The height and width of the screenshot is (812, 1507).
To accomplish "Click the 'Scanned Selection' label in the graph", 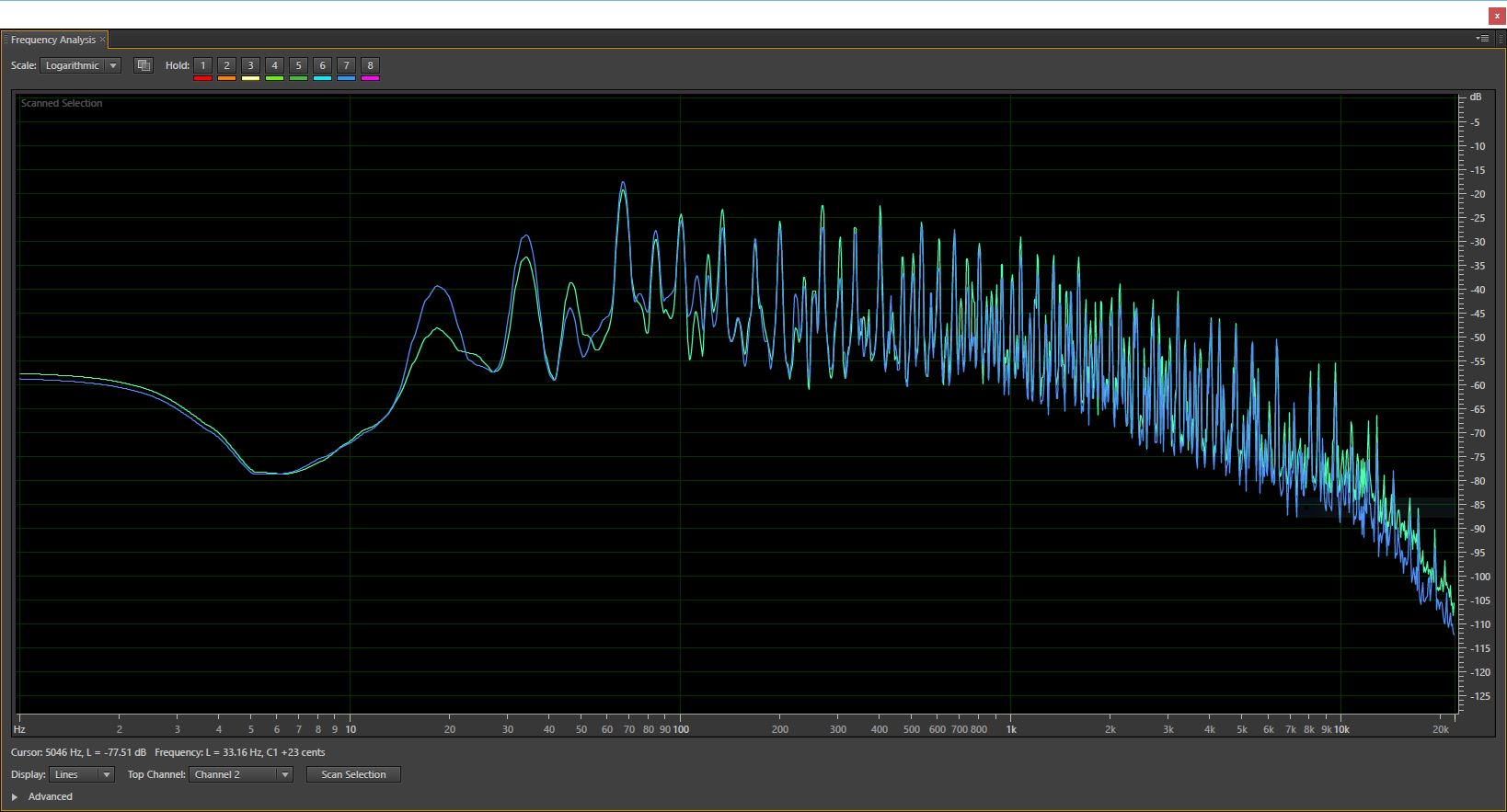I will pyautogui.click(x=62, y=103).
